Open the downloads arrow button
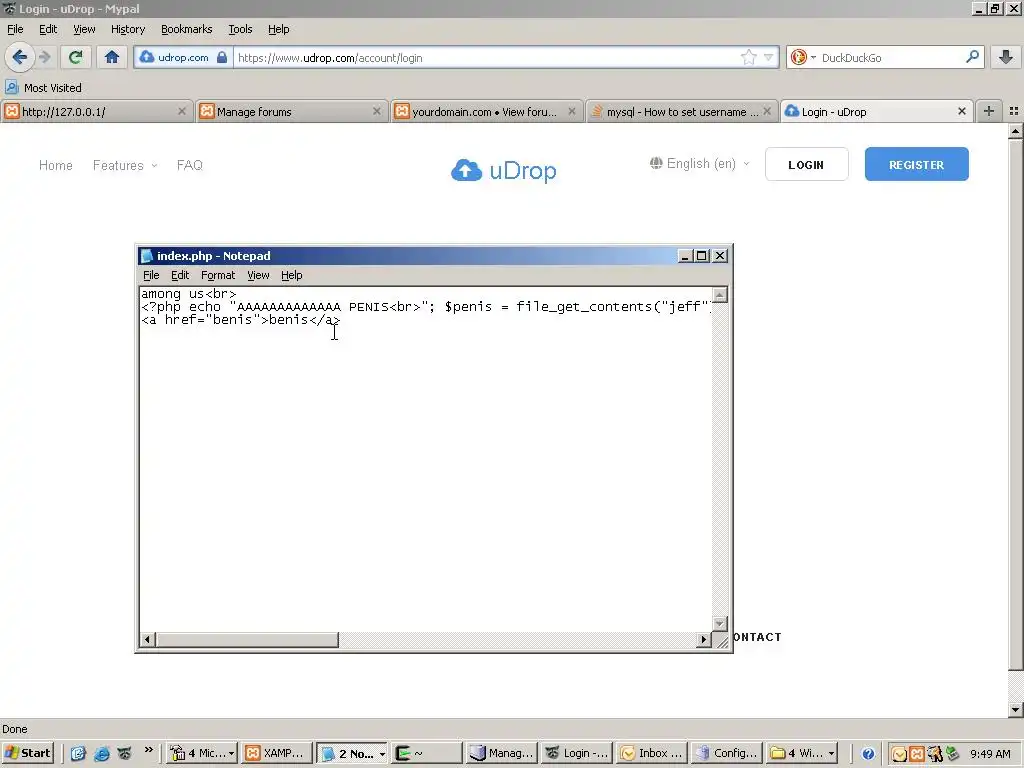This screenshot has width=1024, height=768. pos(1006,57)
